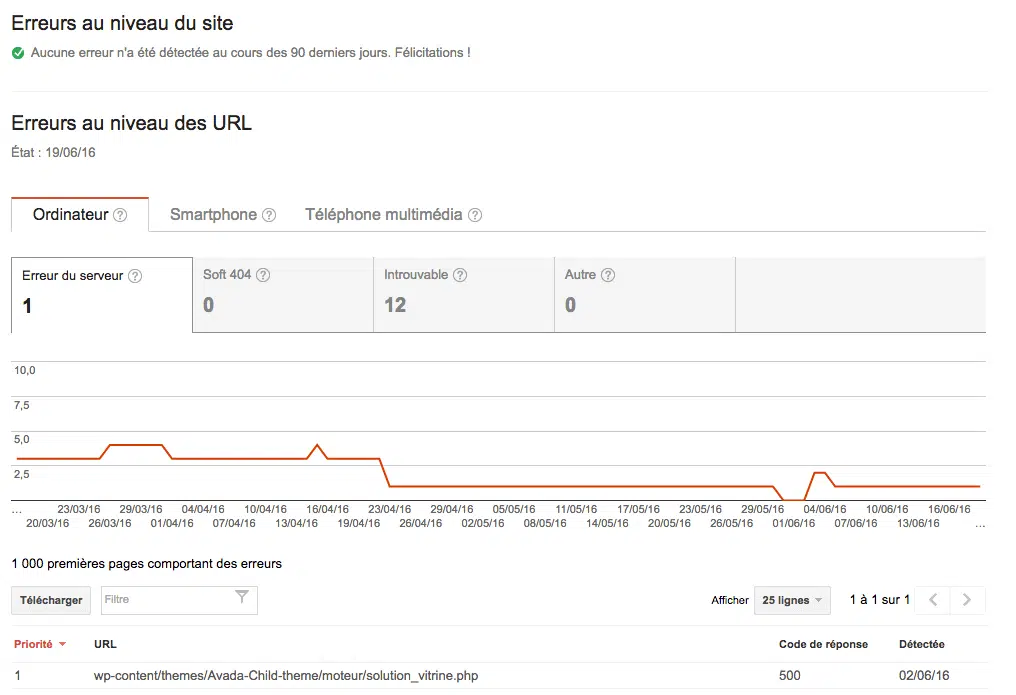Click help icon next to Autre
This screenshot has width=1016, height=695.
click(x=608, y=275)
